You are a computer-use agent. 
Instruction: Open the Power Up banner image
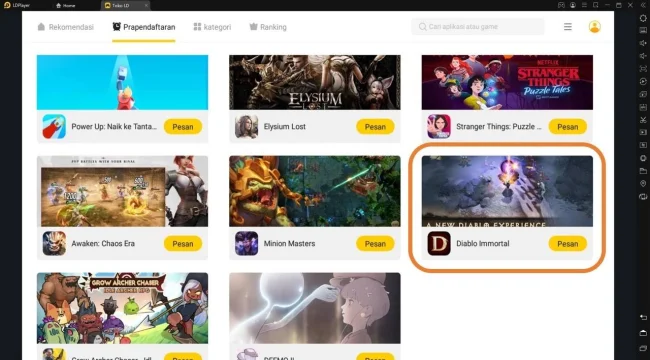coord(122,83)
